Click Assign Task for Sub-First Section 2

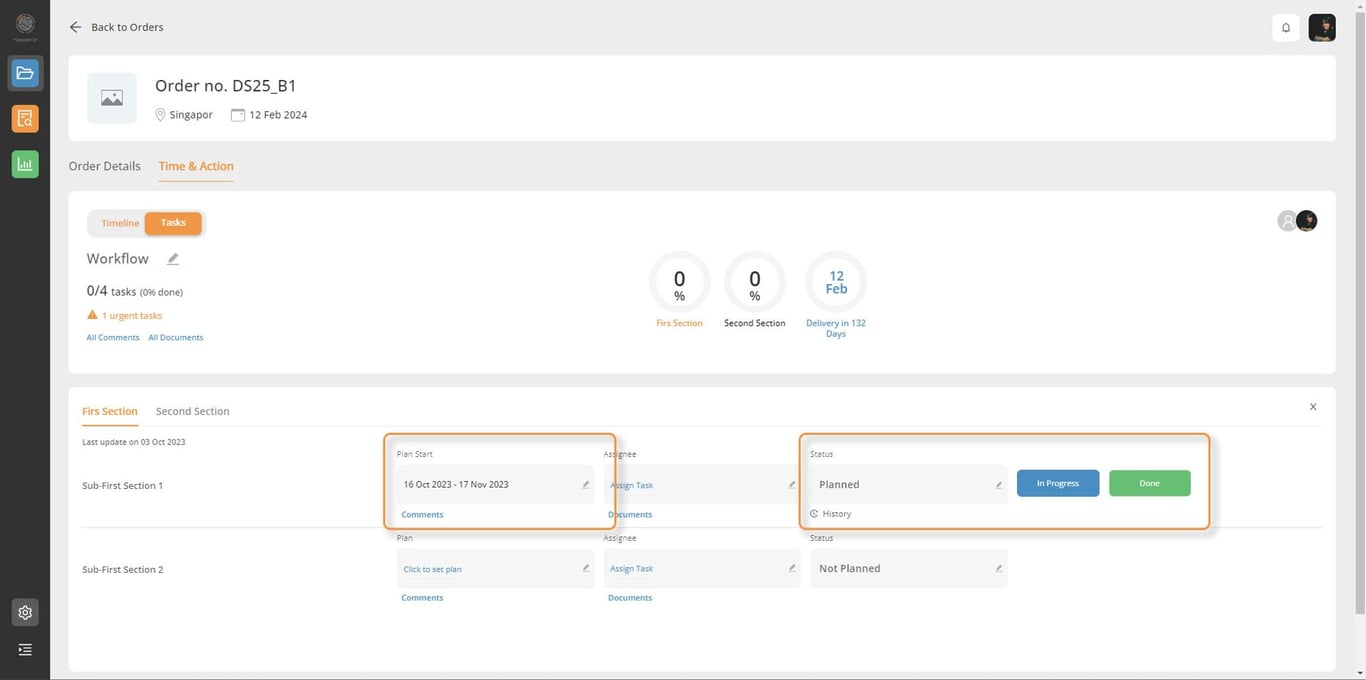point(632,568)
